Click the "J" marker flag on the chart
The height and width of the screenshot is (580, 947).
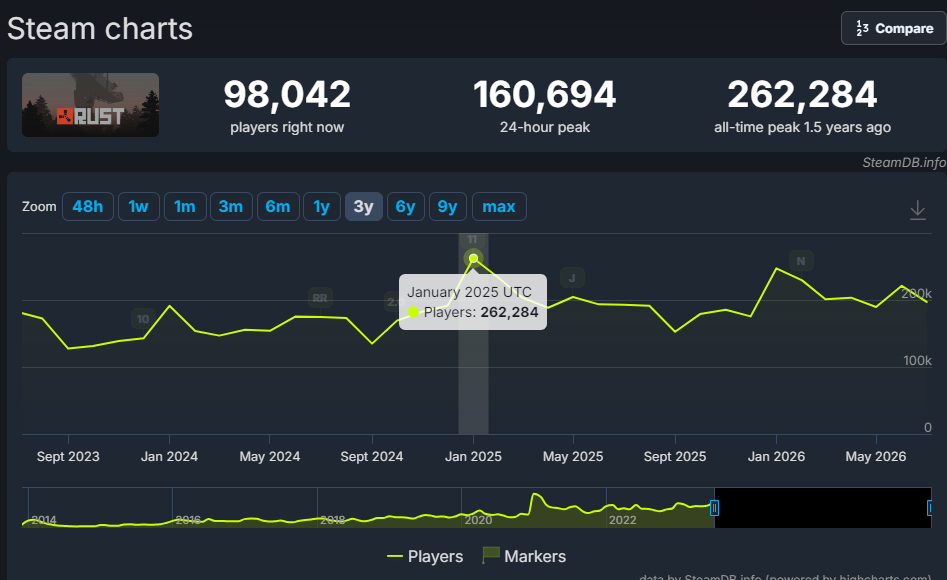(x=572, y=278)
